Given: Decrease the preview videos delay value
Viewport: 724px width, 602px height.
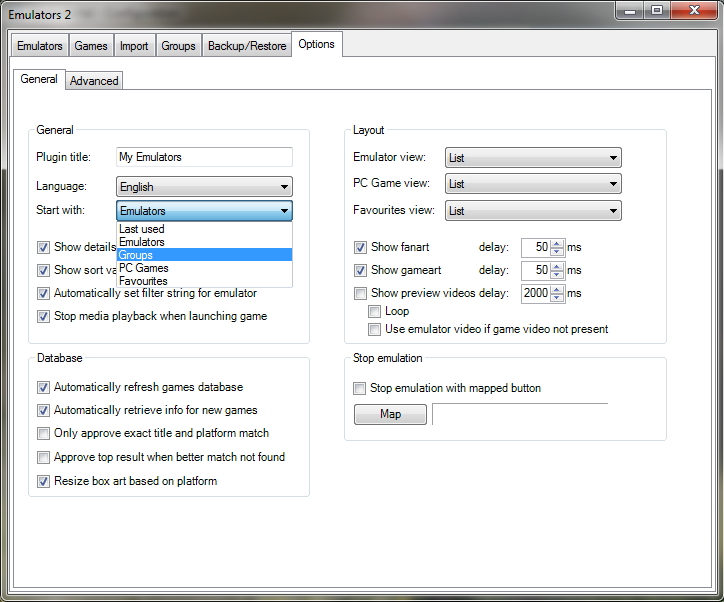Looking at the screenshot, I should pyautogui.click(x=557, y=298).
